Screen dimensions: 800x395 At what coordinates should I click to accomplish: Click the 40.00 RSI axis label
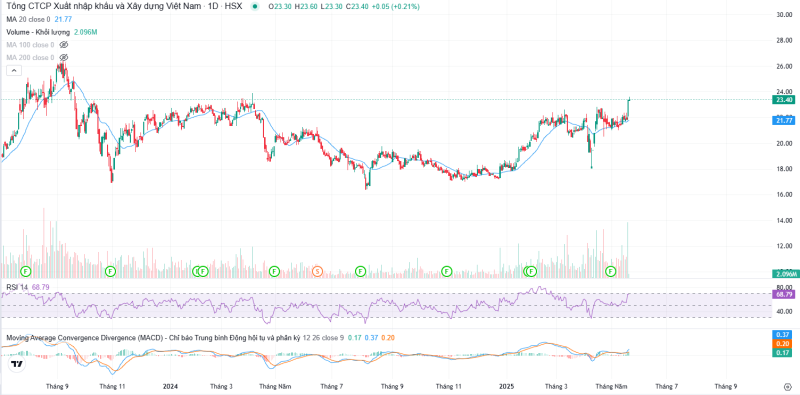[784, 311]
